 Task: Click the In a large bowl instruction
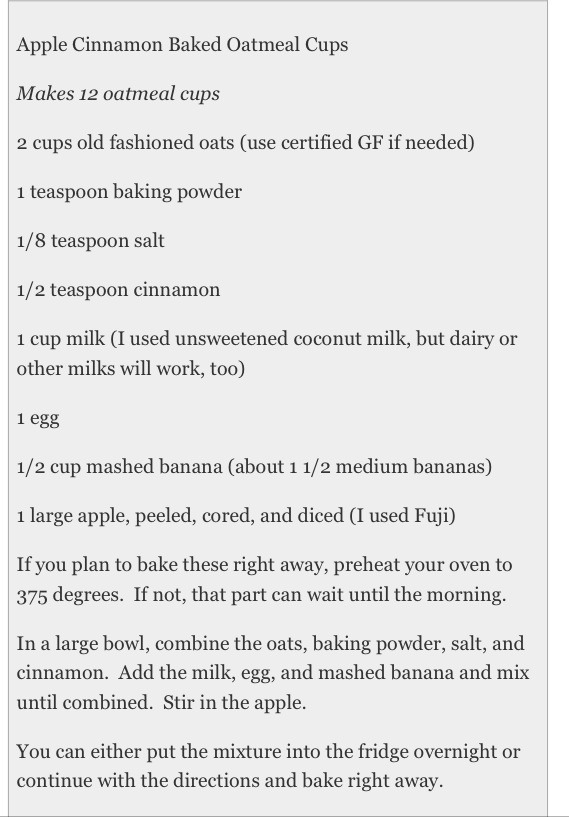(x=270, y=643)
